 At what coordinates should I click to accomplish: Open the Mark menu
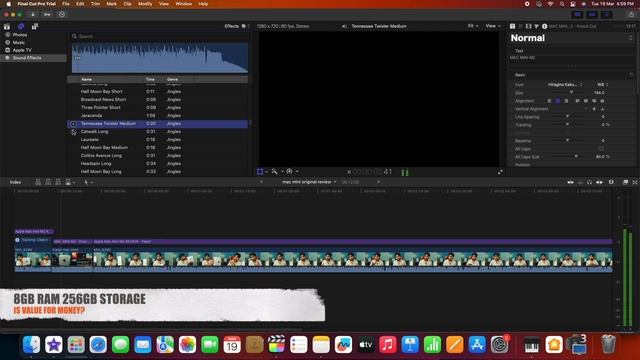[111, 4]
